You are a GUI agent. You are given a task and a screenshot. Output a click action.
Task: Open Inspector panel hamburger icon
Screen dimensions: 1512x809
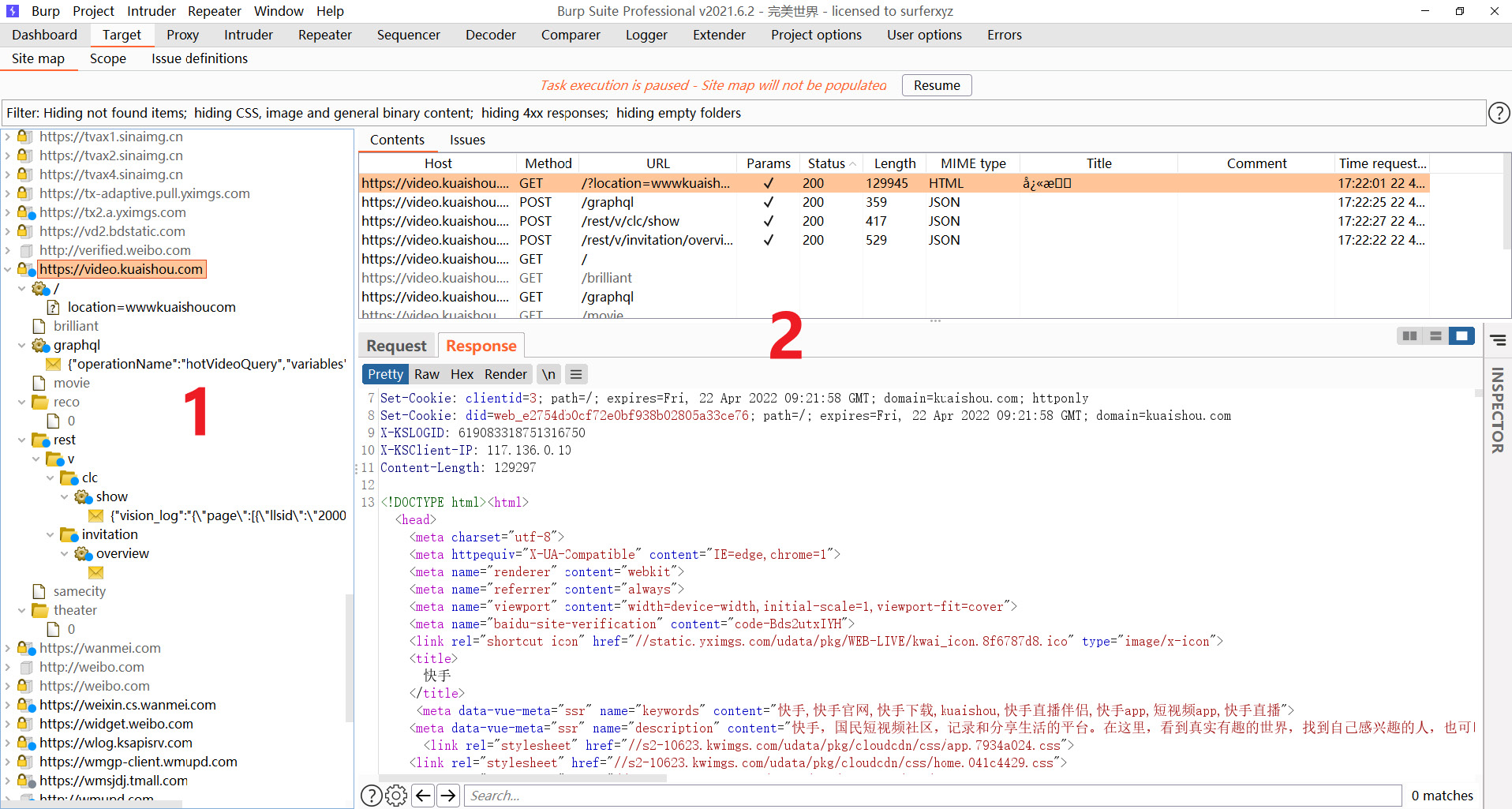tap(1498, 340)
